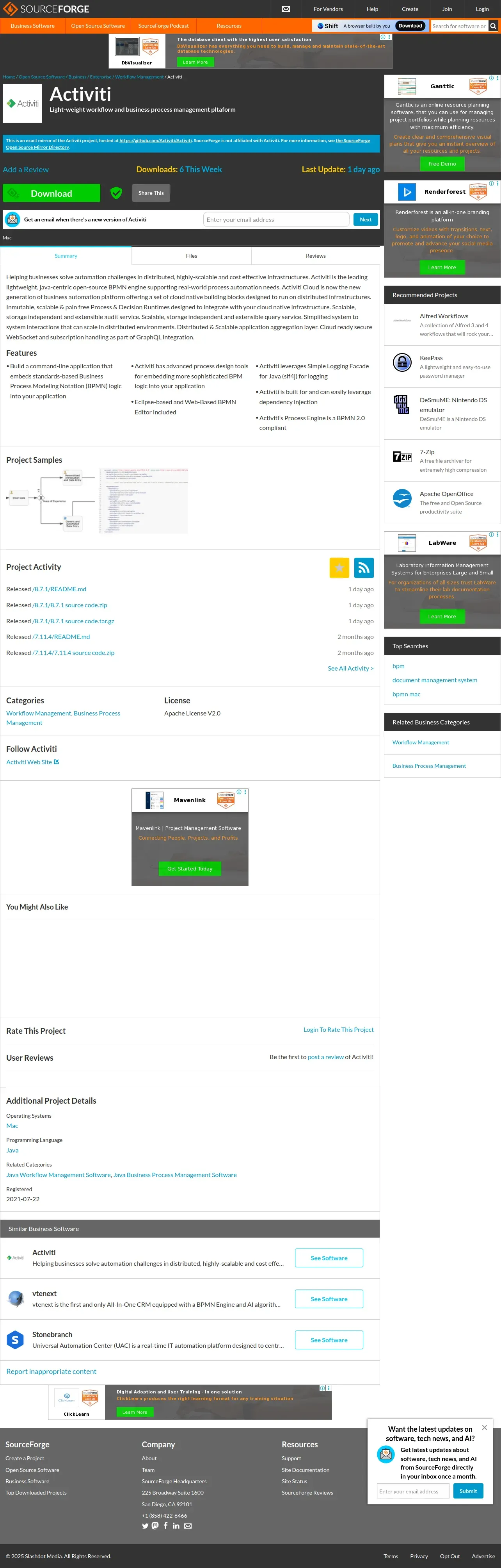Viewport: 501px width, 1568px height.
Task: Switch to the Reviews tab
Action: click(316, 256)
